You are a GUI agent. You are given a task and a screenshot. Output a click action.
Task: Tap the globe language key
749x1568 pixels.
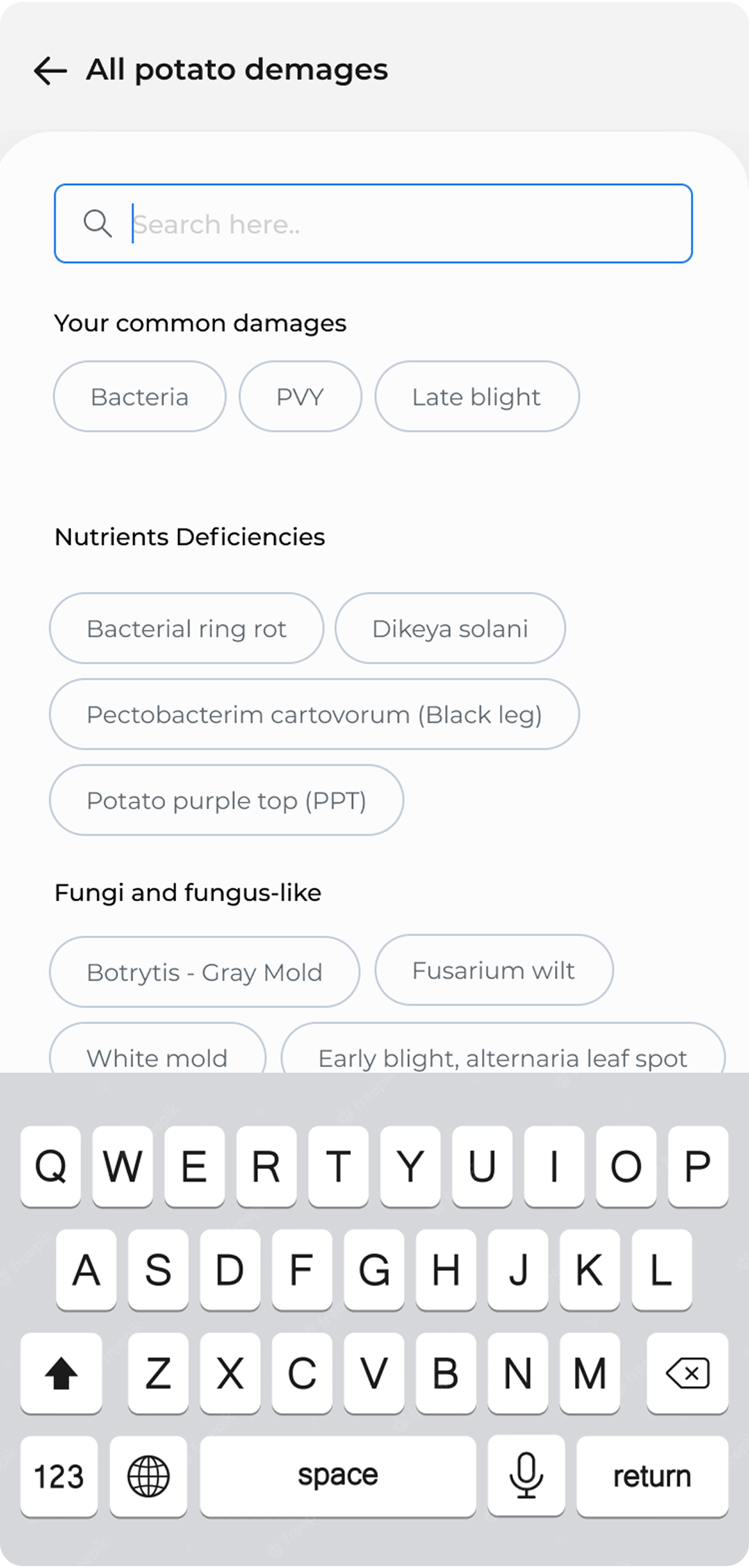(149, 1476)
